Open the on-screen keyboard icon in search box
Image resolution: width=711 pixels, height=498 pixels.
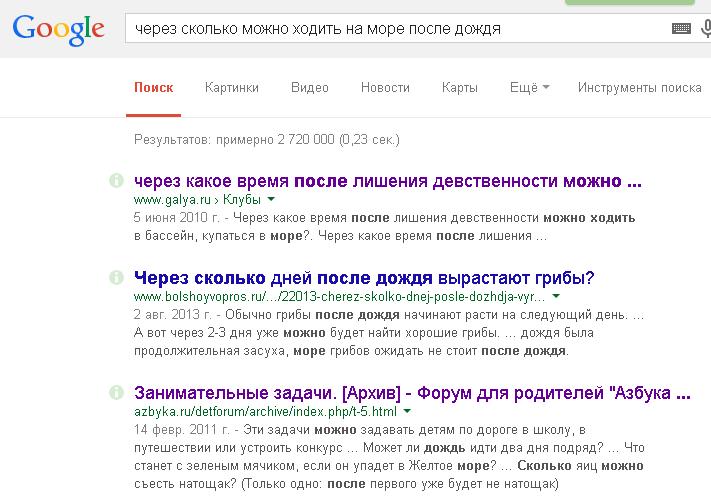point(681,29)
